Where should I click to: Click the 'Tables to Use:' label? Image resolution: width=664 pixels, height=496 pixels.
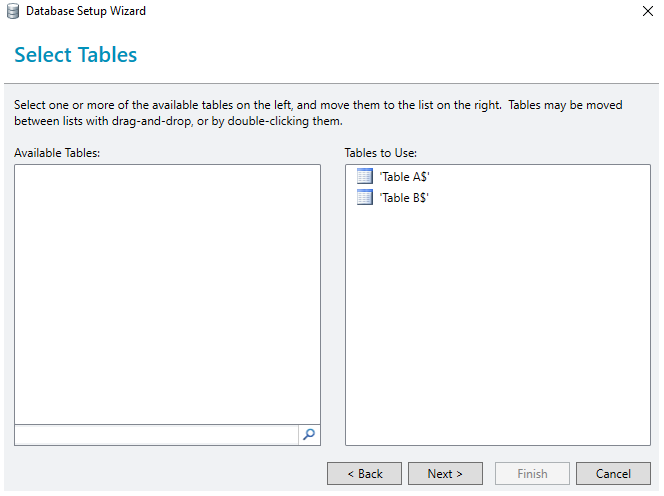pos(381,153)
